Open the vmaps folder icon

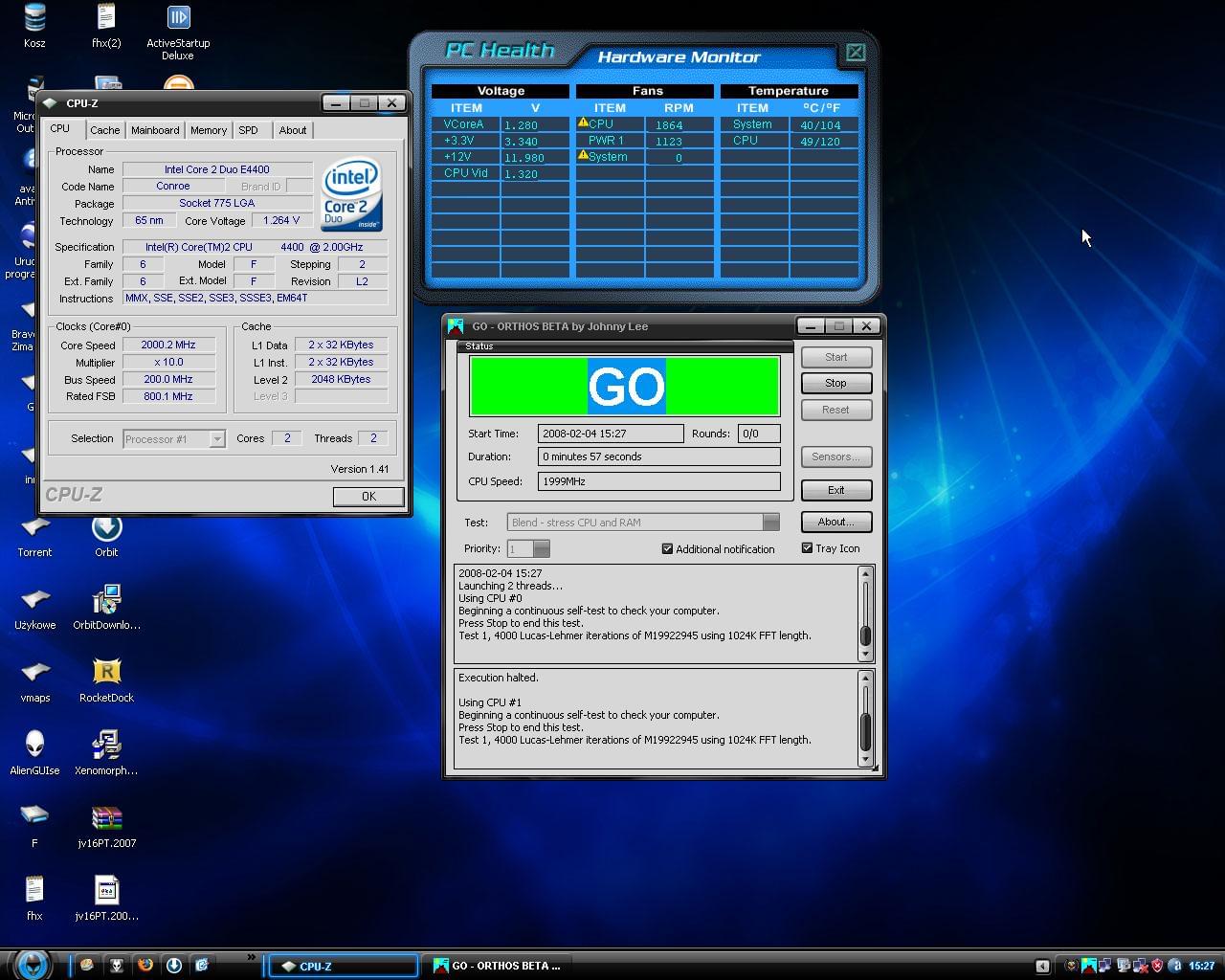tap(34, 679)
